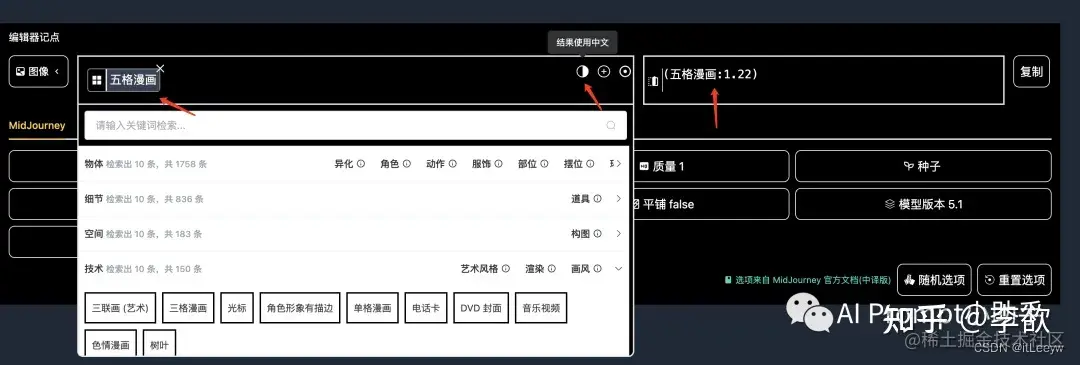Image resolution: width=1080 pixels, height=365 pixels.
Task: Click the 细节 category label
Action: point(94,198)
